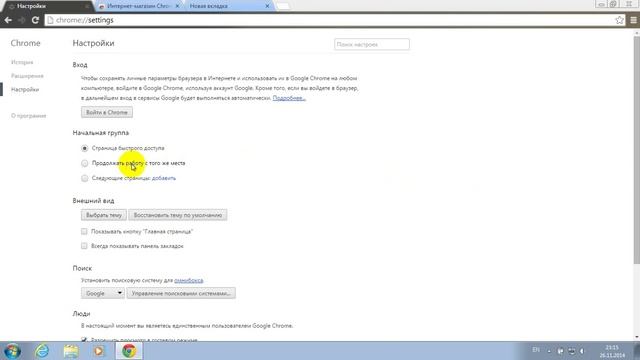Open Расширения in the sidebar

coord(27,76)
